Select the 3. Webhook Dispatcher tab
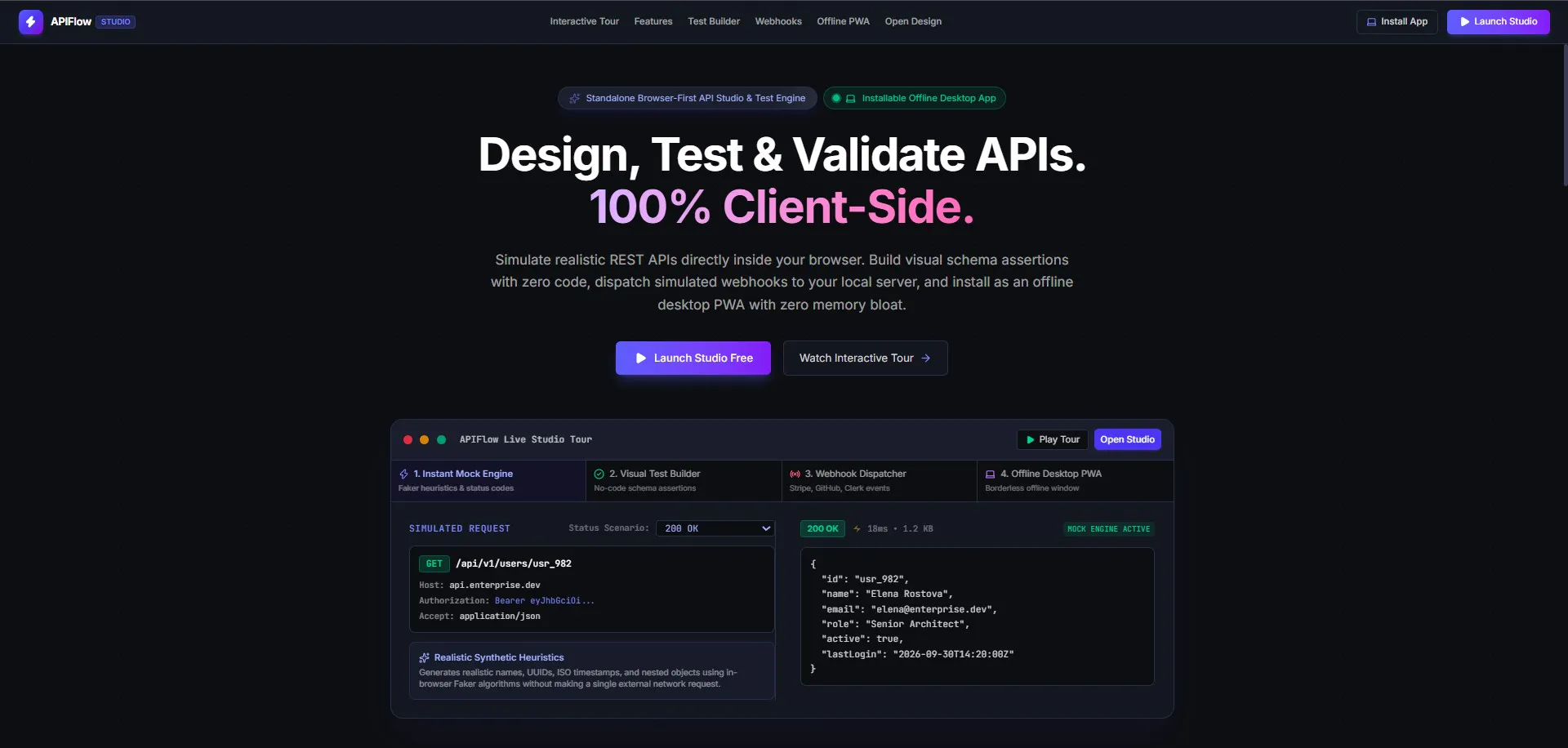The width and height of the screenshot is (1568, 748). click(x=879, y=481)
